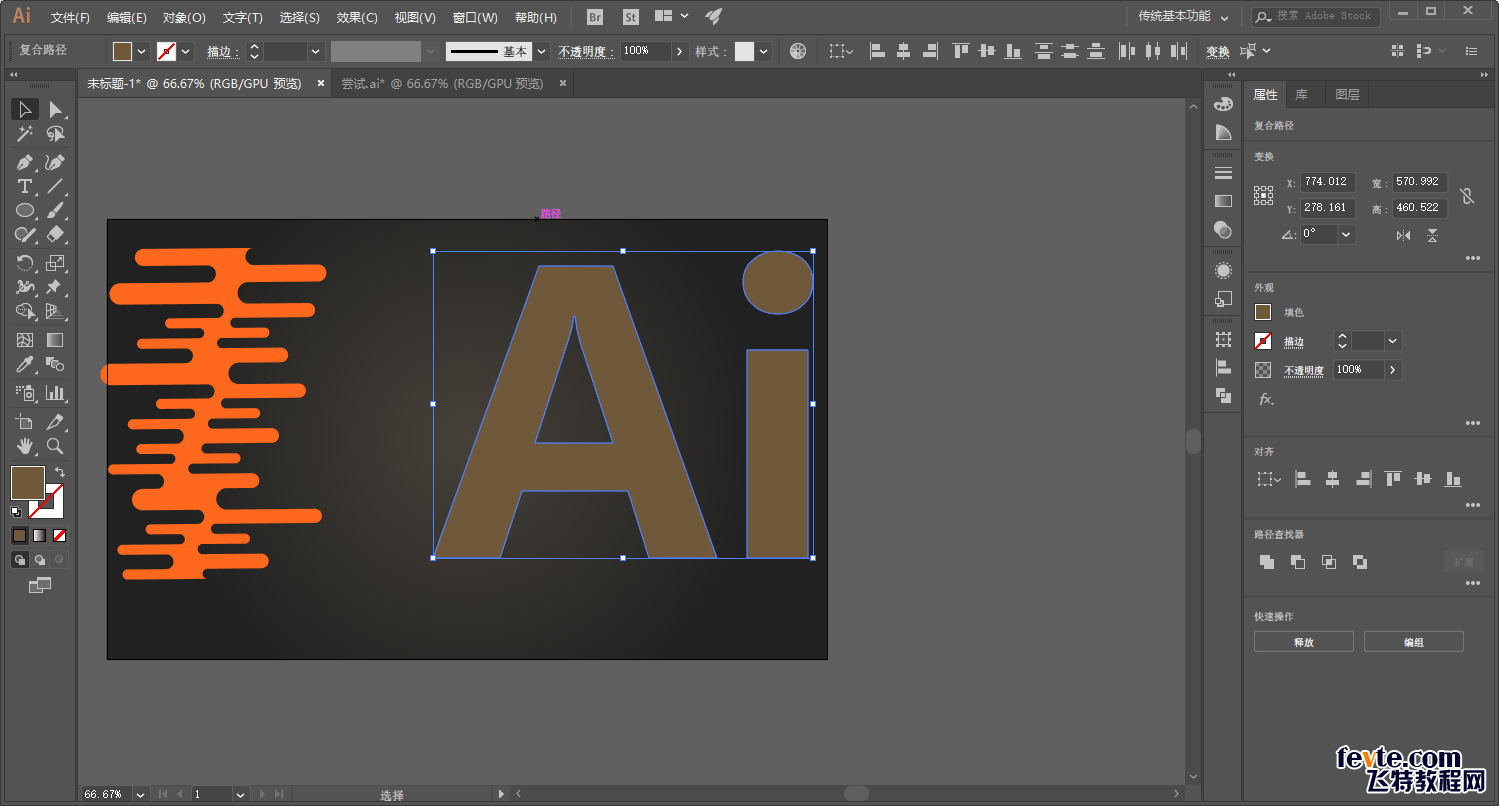Click the 释放 quick action button
The height and width of the screenshot is (806, 1499).
[1303, 642]
